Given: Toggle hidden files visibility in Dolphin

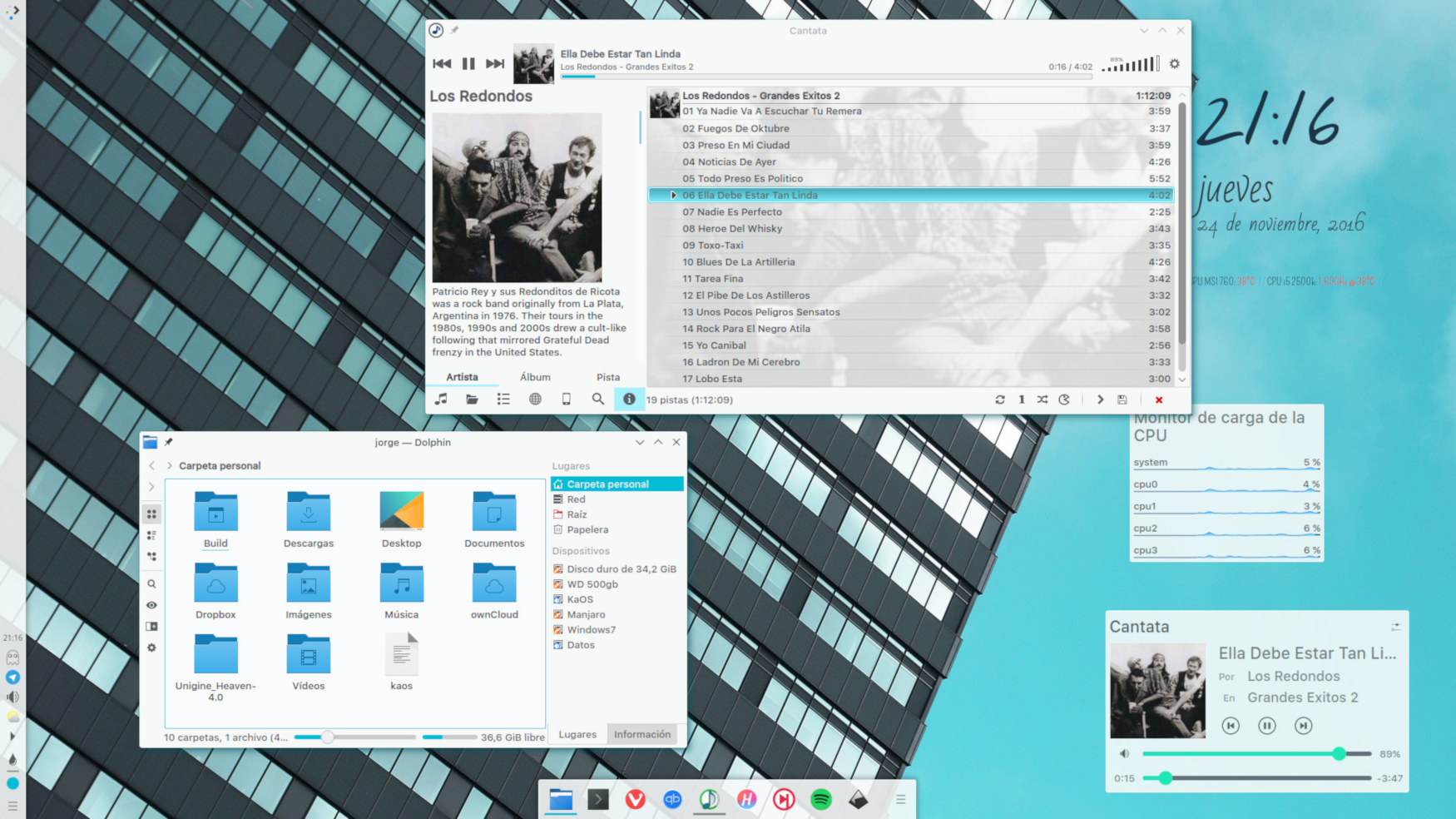Looking at the screenshot, I should [151, 605].
